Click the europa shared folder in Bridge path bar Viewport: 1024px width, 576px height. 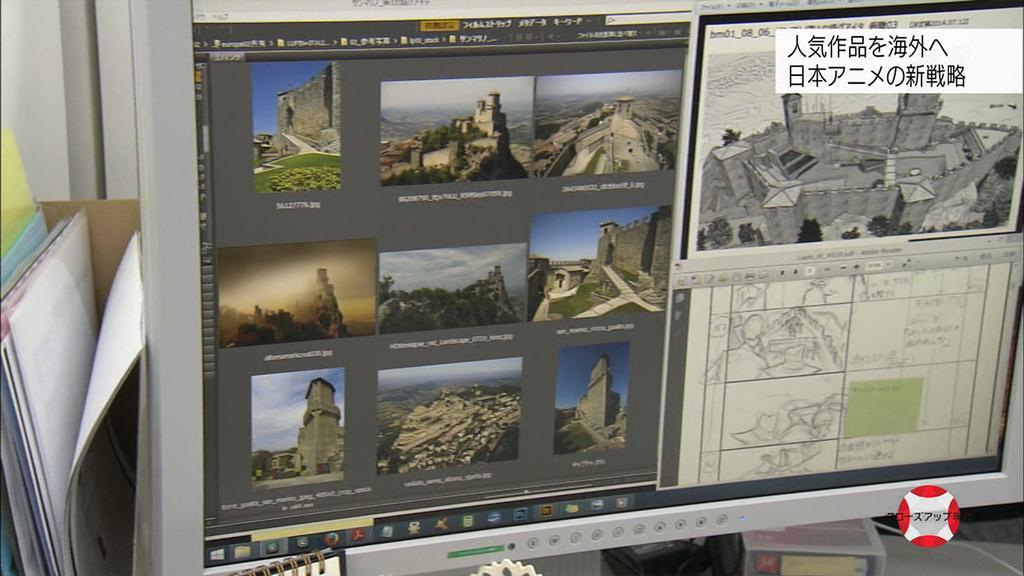pos(242,43)
